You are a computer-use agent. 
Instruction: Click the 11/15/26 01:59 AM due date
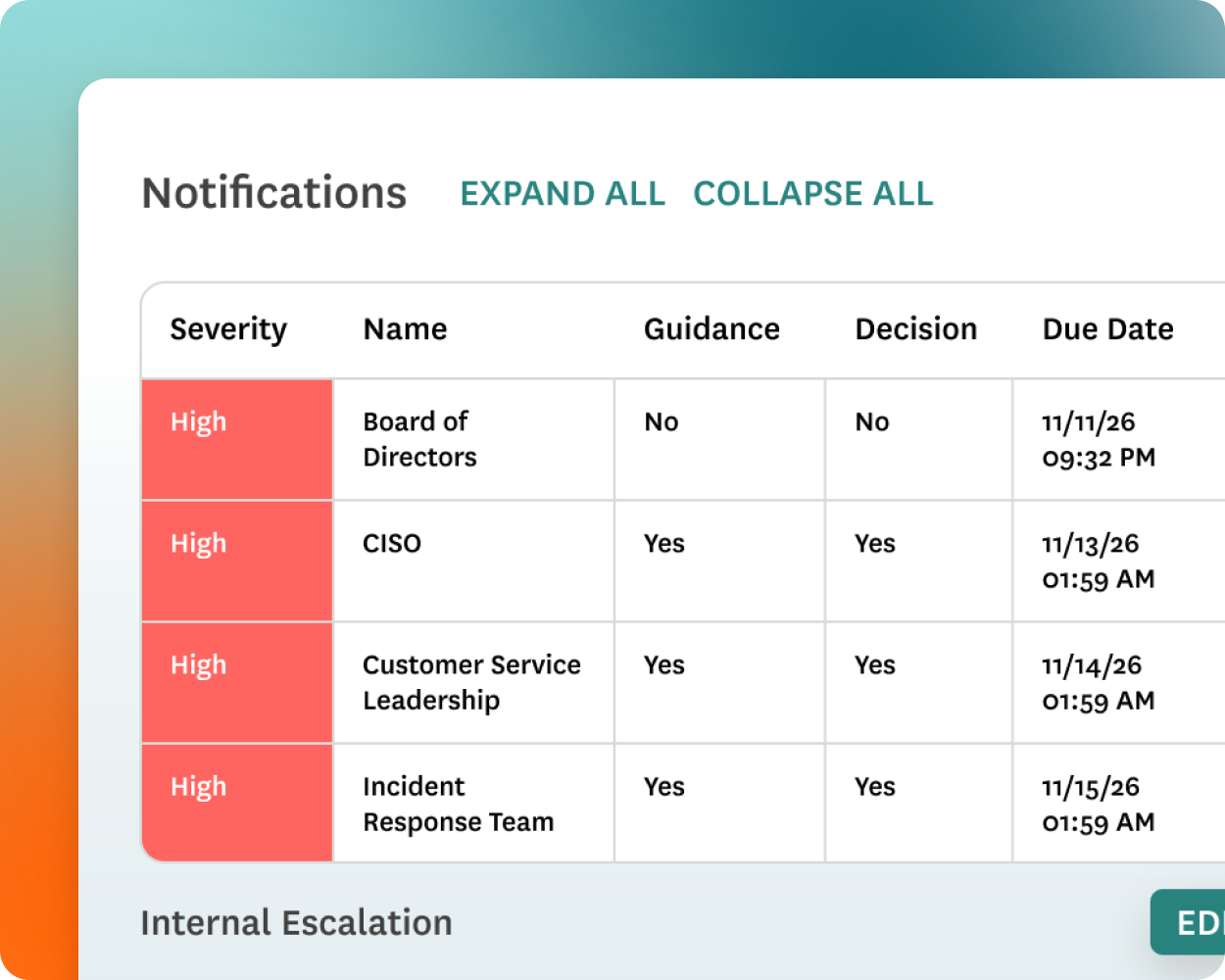(1098, 804)
